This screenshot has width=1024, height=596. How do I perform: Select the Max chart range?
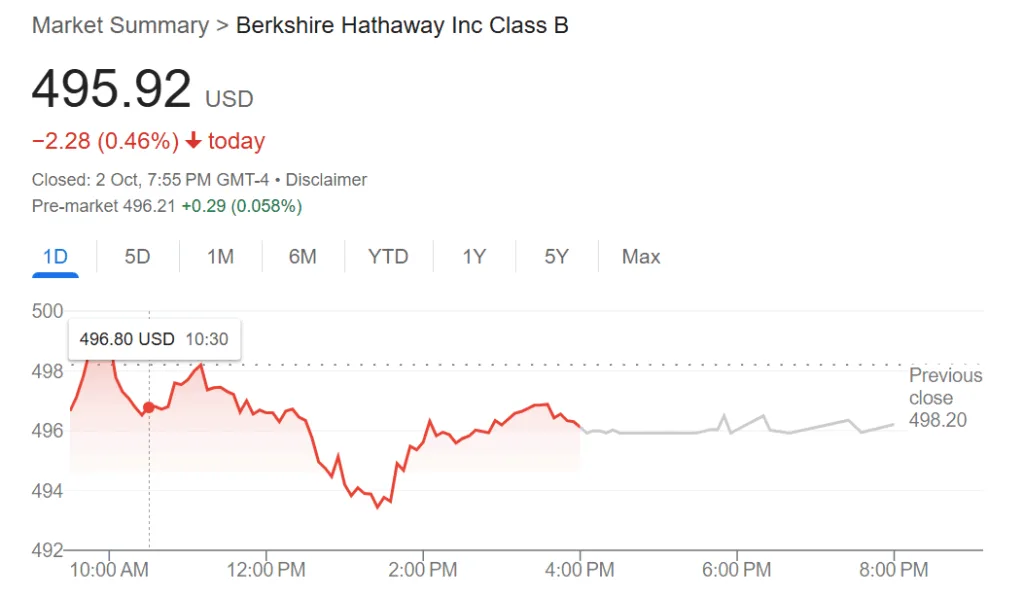pyautogui.click(x=640, y=257)
